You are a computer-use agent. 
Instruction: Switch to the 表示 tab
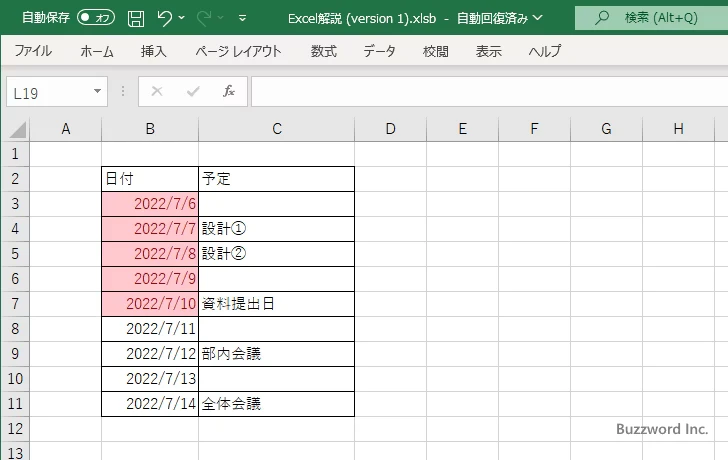pyautogui.click(x=488, y=51)
